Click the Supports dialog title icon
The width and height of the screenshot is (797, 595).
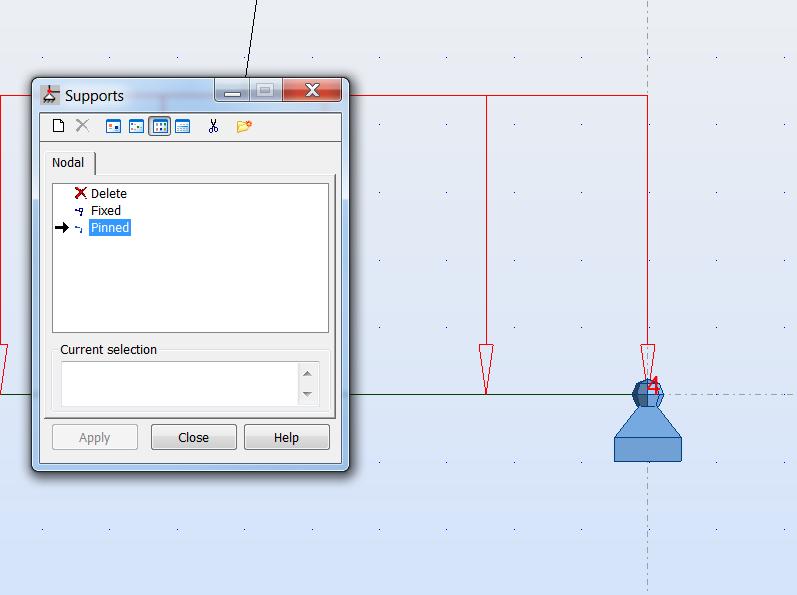coord(50,95)
